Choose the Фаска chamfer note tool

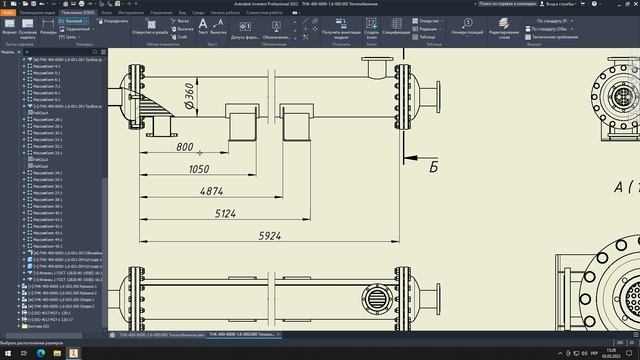180,21
